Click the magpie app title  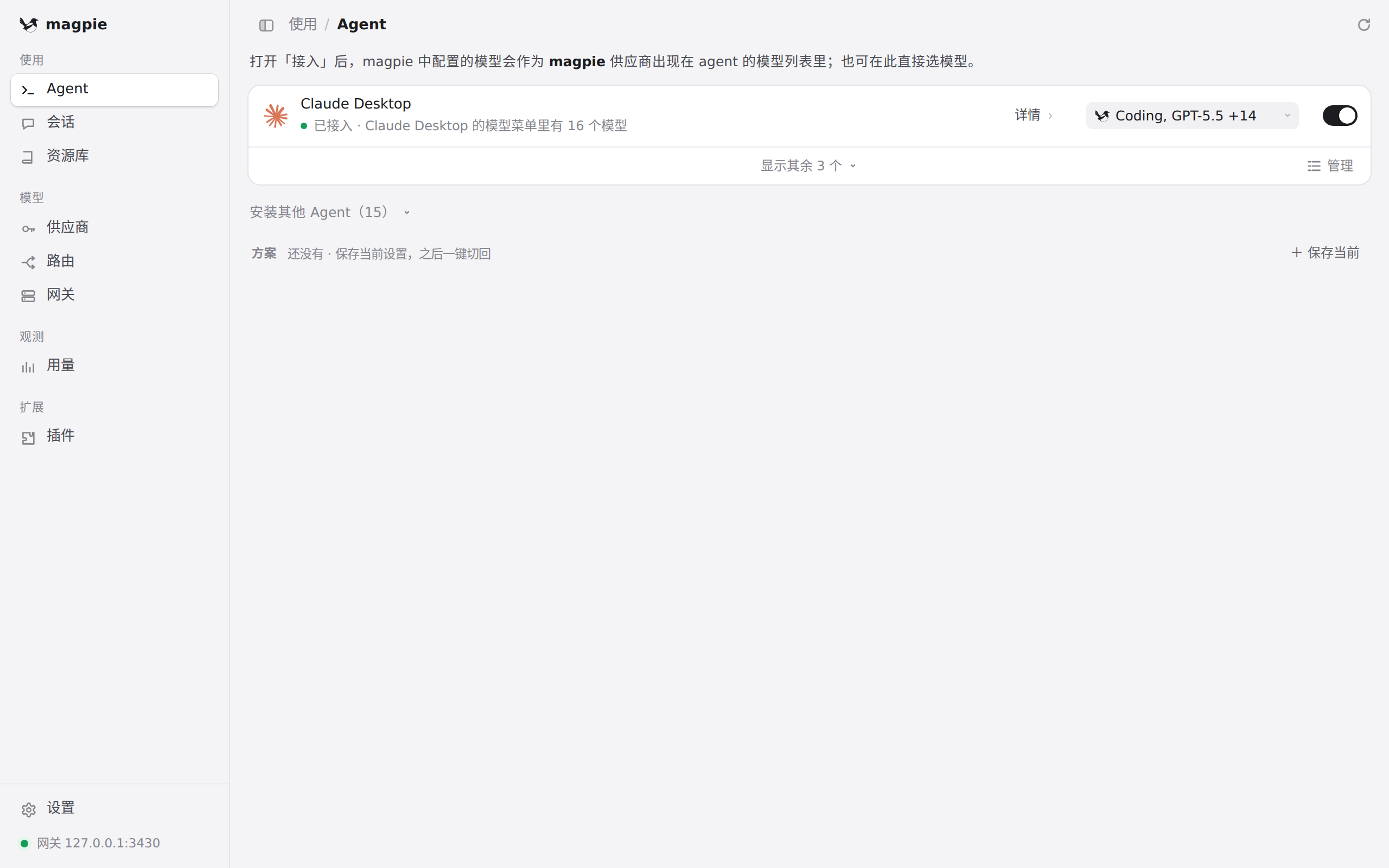tap(77, 24)
